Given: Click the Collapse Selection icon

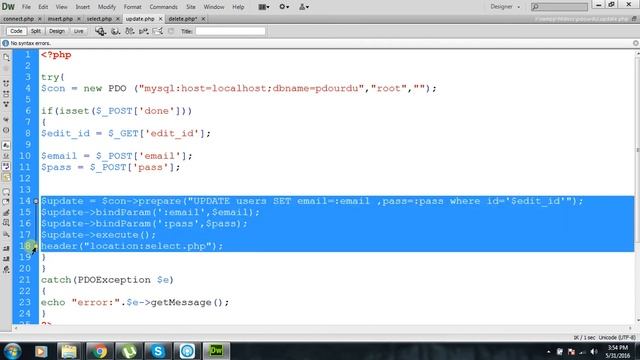Looking at the screenshot, I should [6, 94].
